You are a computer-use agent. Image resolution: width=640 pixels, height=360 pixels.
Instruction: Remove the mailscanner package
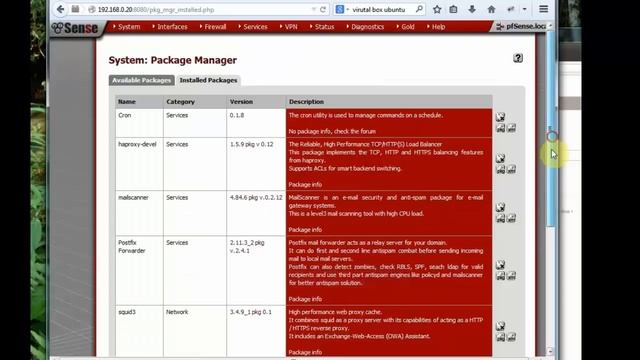coord(500,207)
